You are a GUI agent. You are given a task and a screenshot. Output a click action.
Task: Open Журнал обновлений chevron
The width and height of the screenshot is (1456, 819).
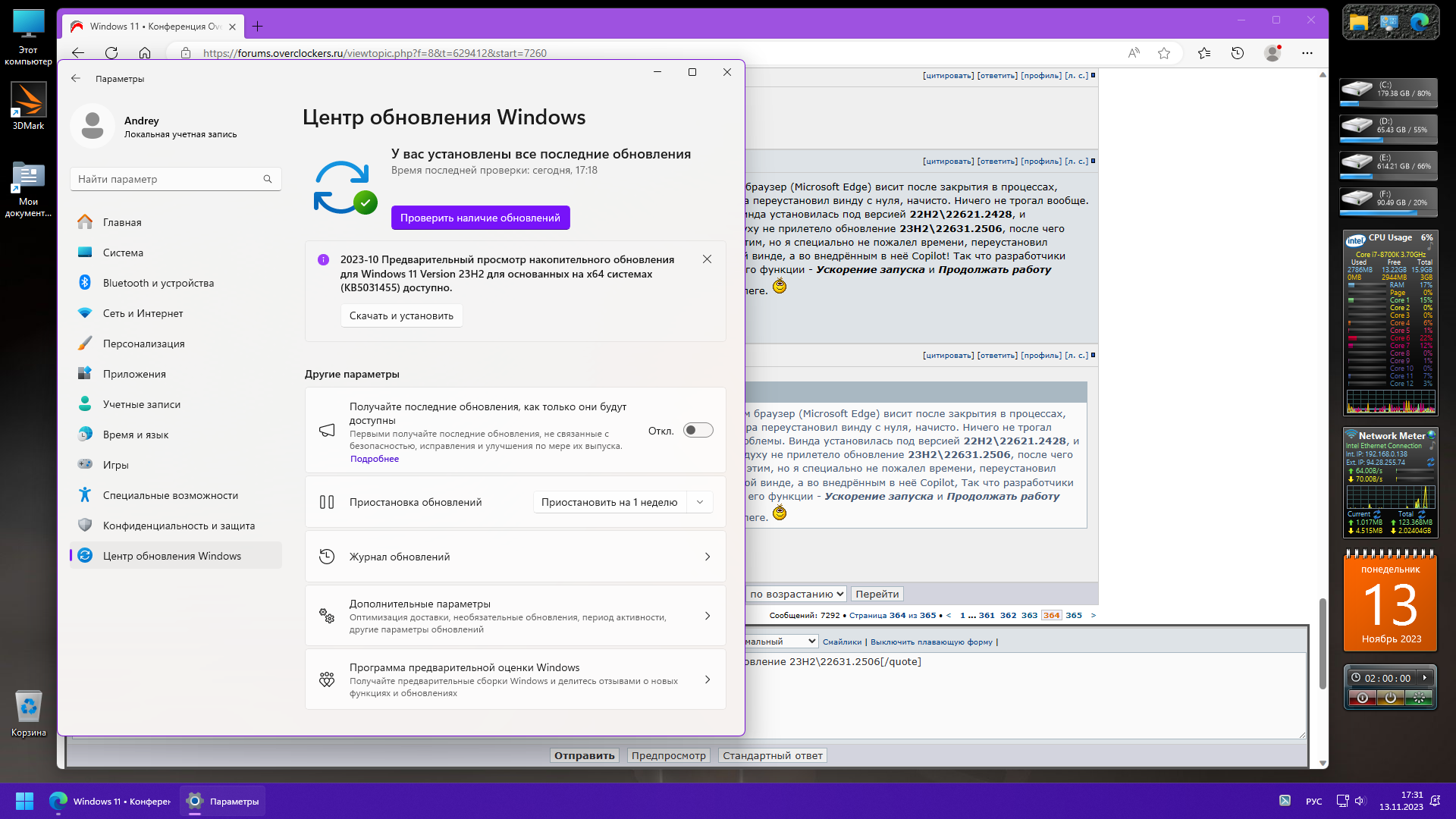707,557
